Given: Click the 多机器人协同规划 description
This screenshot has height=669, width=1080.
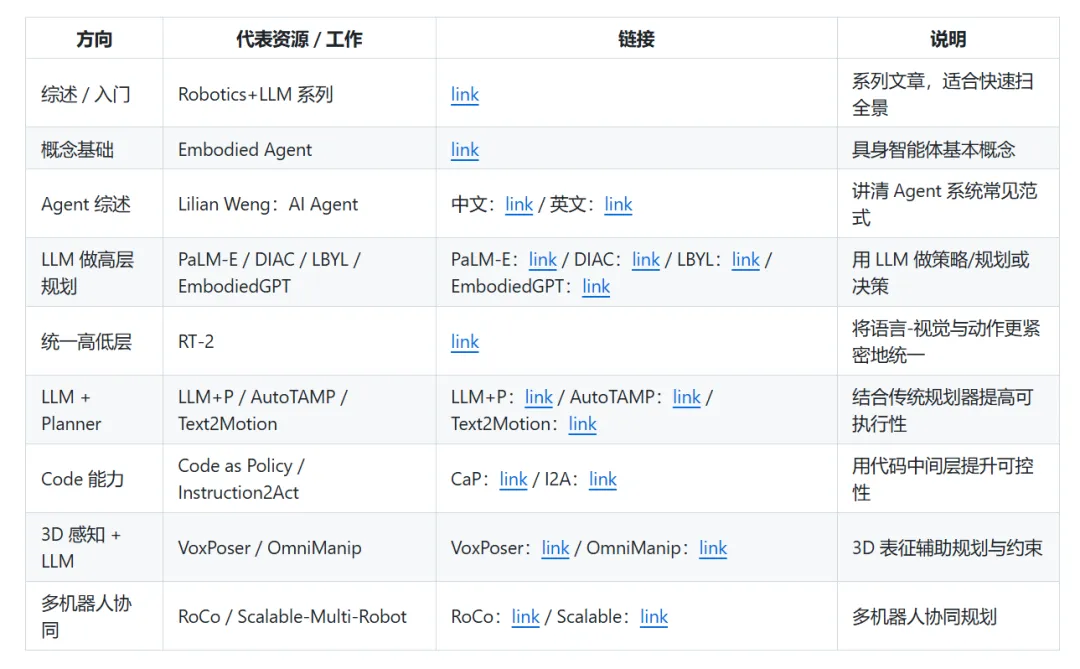Looking at the screenshot, I should 948,617.
